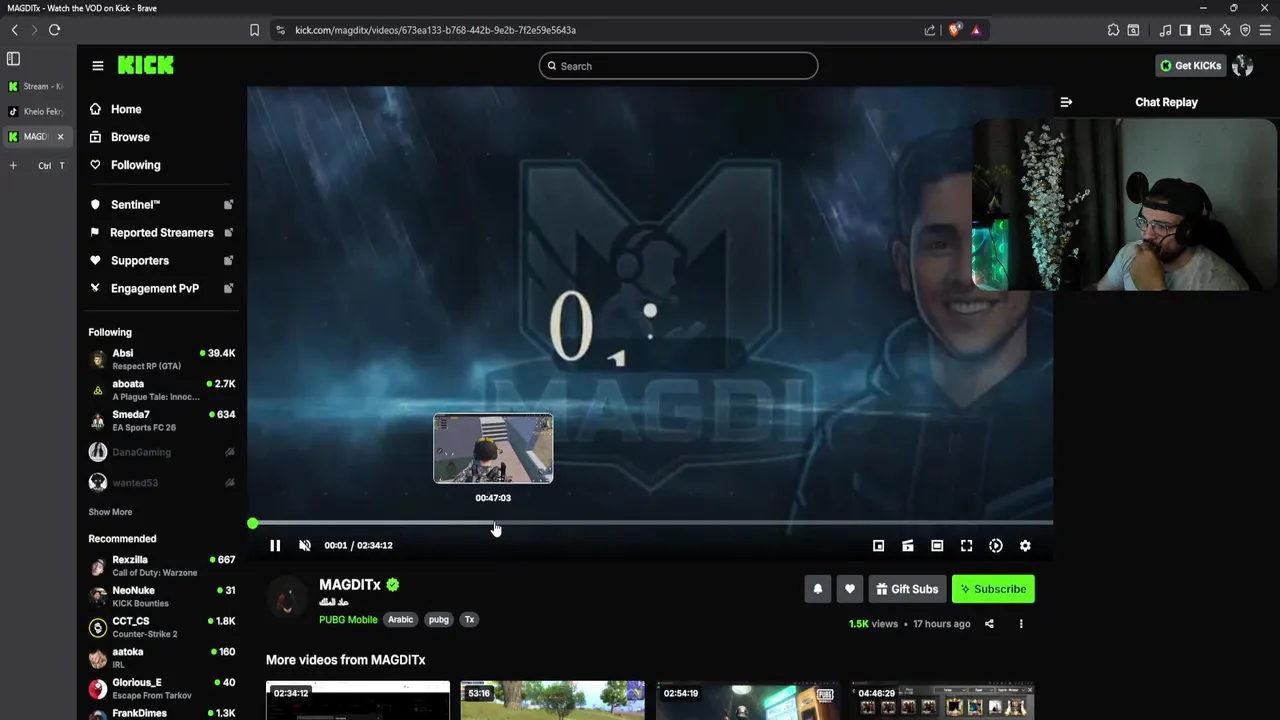1280x720 pixels.
Task: Enter fullscreen video mode
Action: [x=966, y=546]
